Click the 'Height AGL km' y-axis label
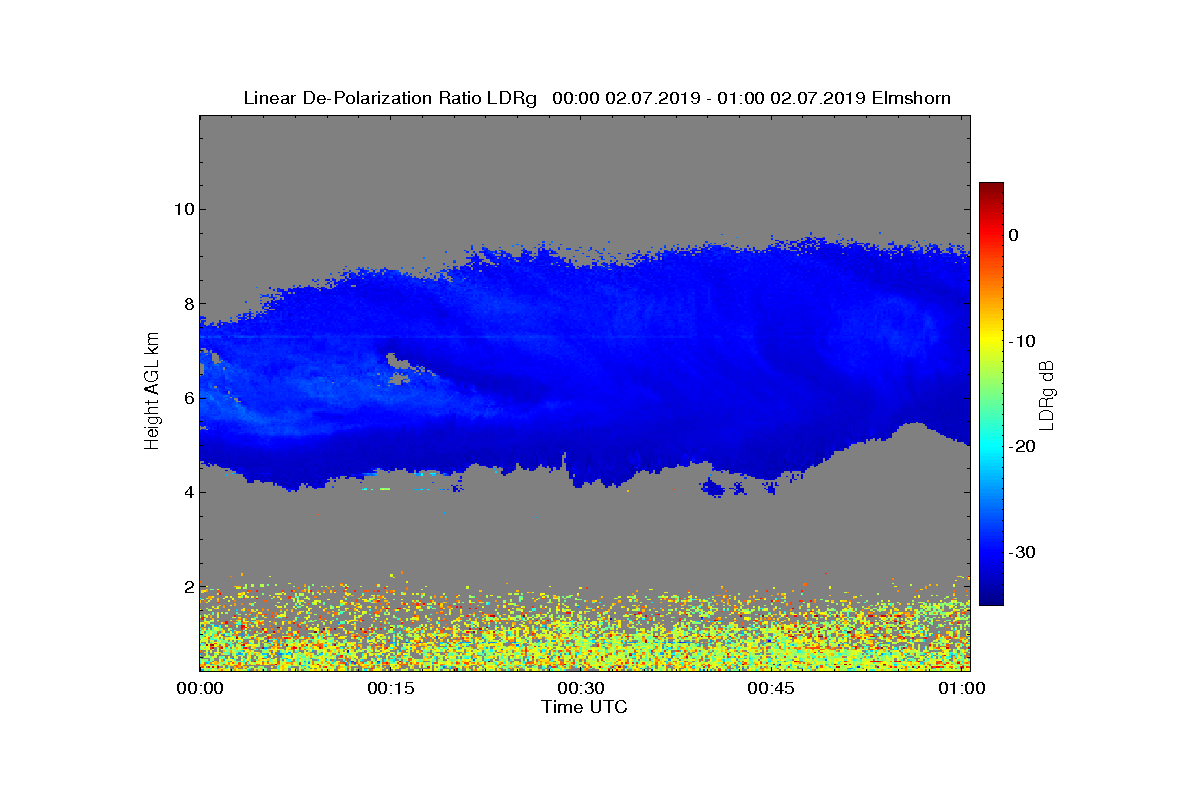 point(152,393)
